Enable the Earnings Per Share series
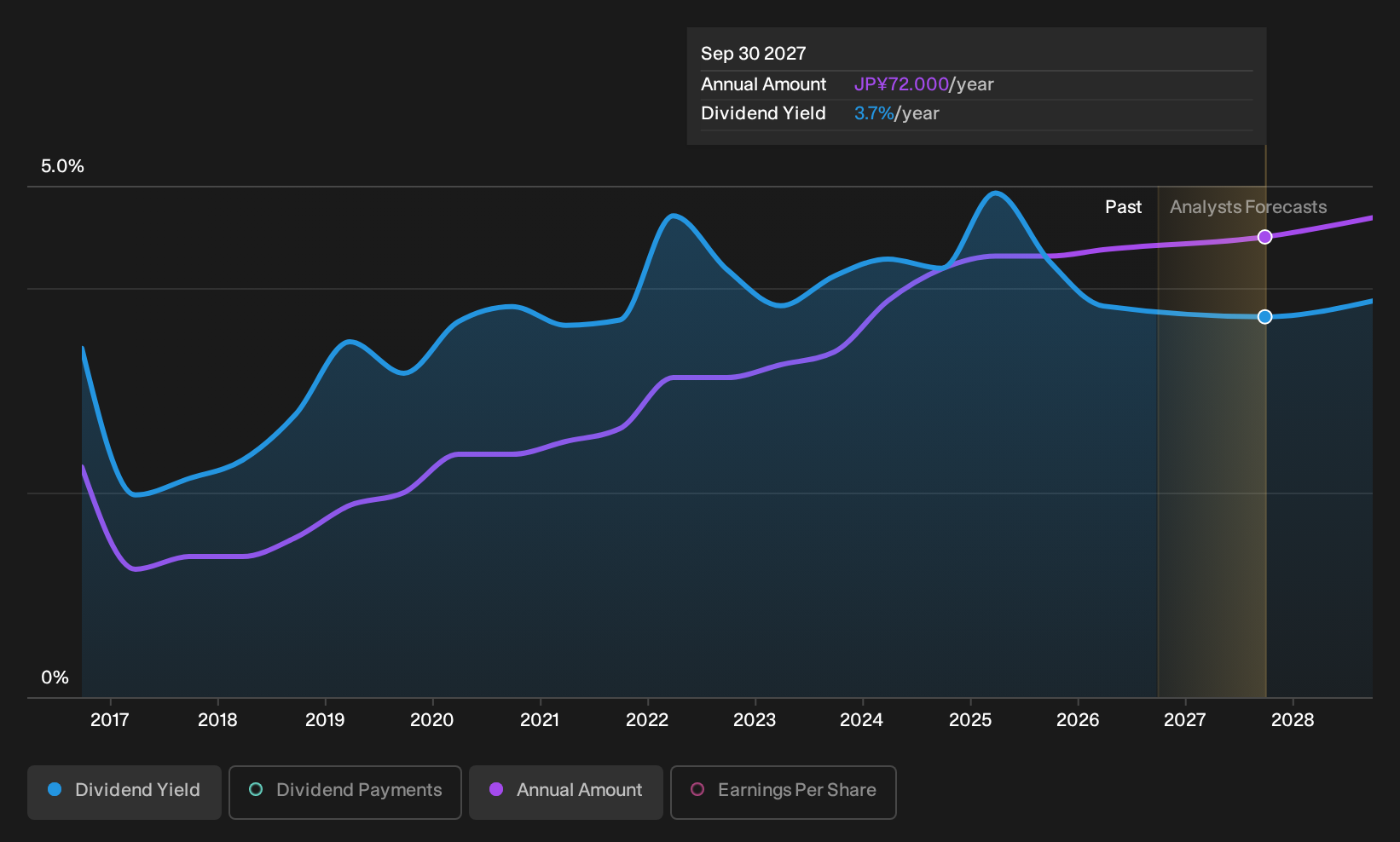Screen dimensions: 1400x842 [784, 793]
